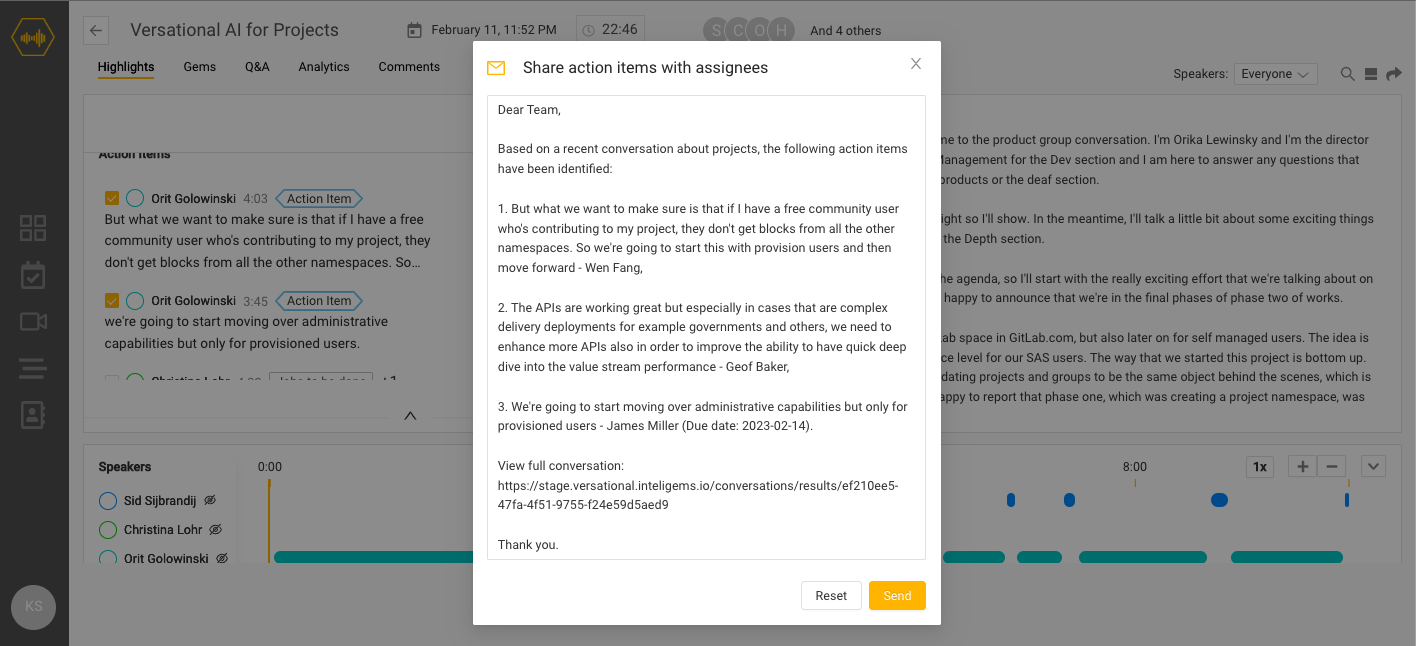Go back with the left arrow button
The height and width of the screenshot is (646, 1416).
click(96, 30)
